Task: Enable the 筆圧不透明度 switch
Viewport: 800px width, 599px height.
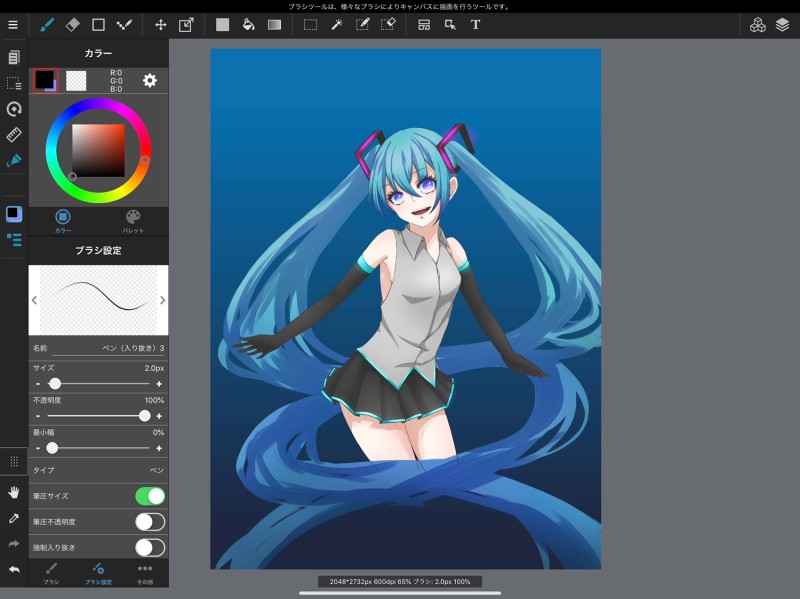Action: [x=149, y=522]
